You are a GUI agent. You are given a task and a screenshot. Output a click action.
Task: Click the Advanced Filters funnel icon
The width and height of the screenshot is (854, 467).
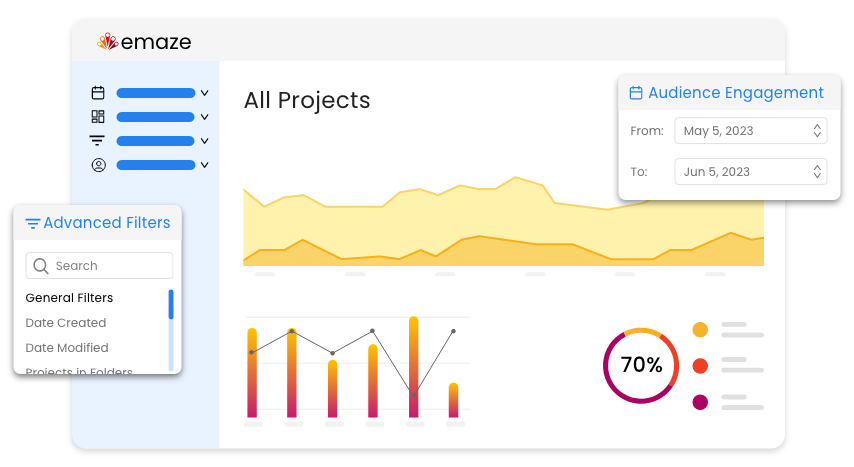tap(33, 224)
